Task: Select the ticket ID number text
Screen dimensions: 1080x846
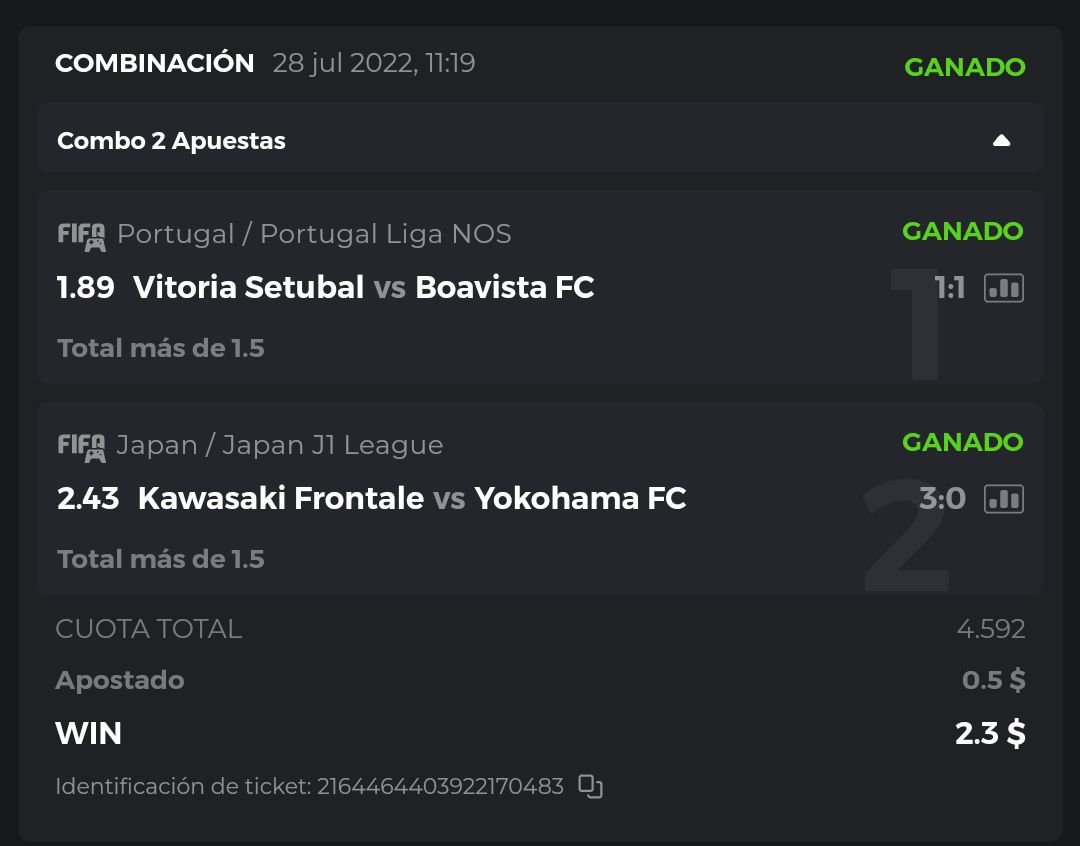Action: coord(440,786)
